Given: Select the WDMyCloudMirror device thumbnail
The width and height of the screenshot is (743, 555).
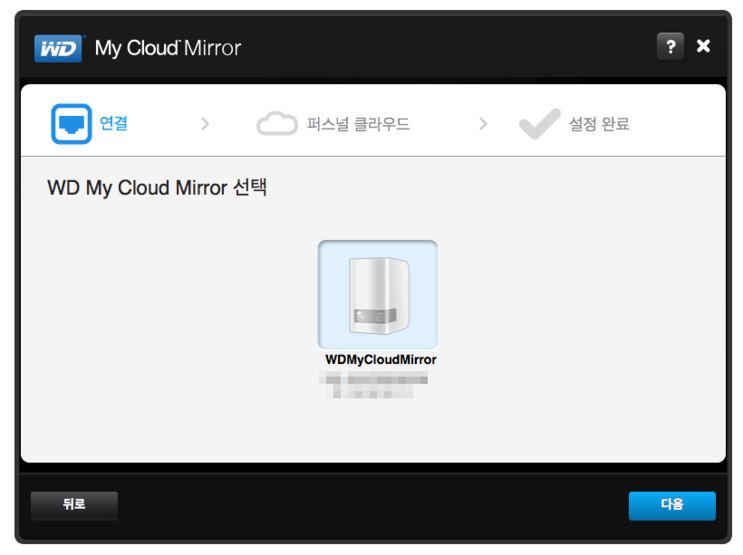Looking at the screenshot, I should pos(378,295).
